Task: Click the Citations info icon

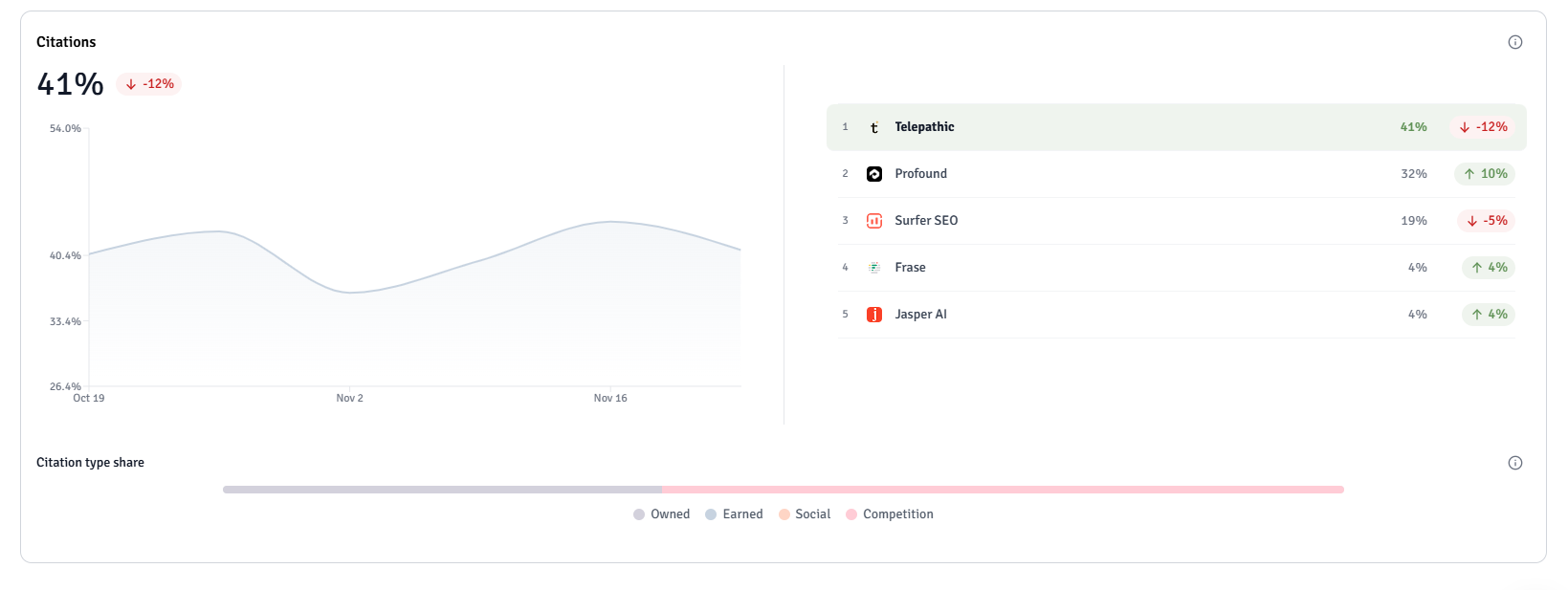Action: [1514, 42]
